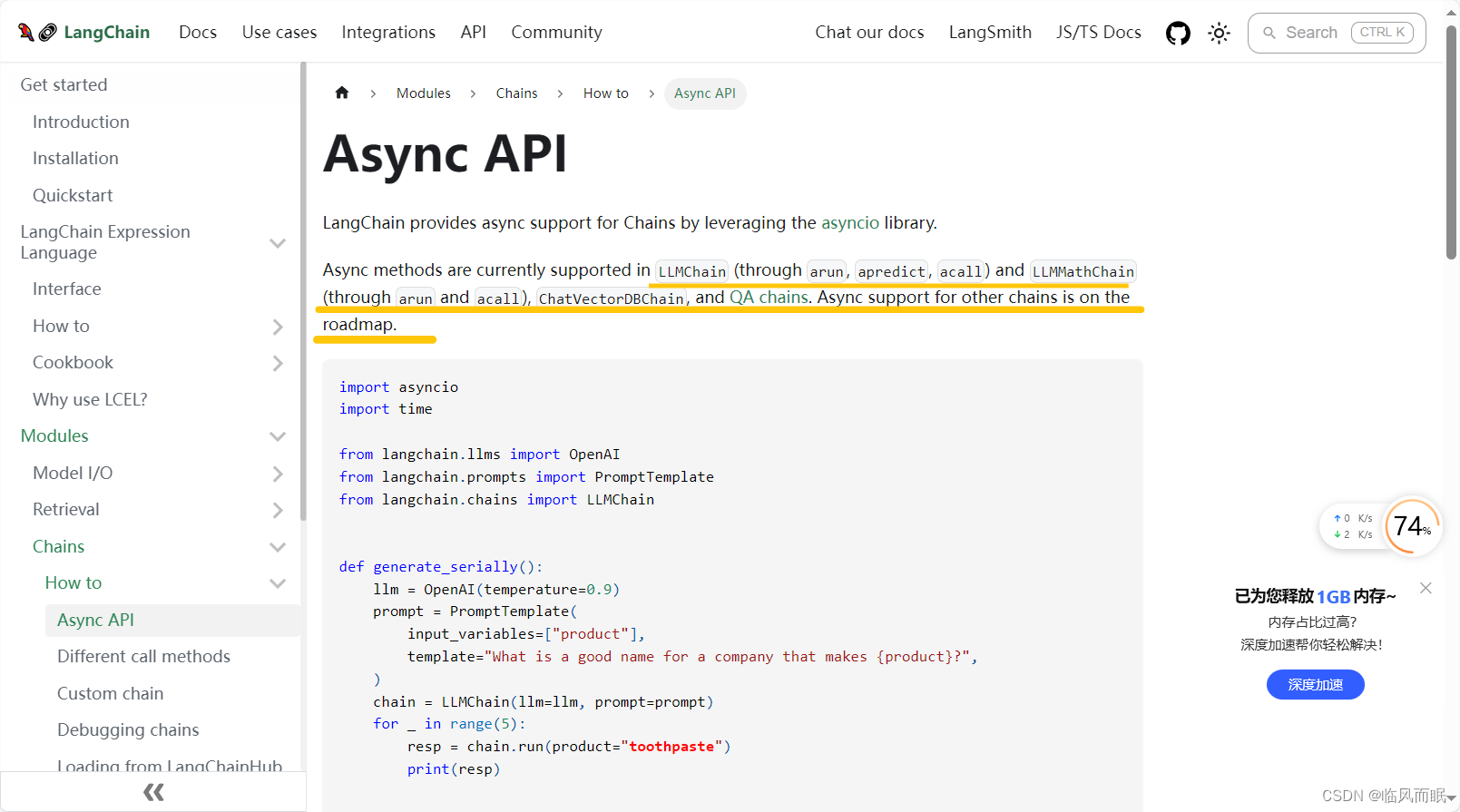Follow the asyncio library link
1460x812 pixels.
[850, 223]
